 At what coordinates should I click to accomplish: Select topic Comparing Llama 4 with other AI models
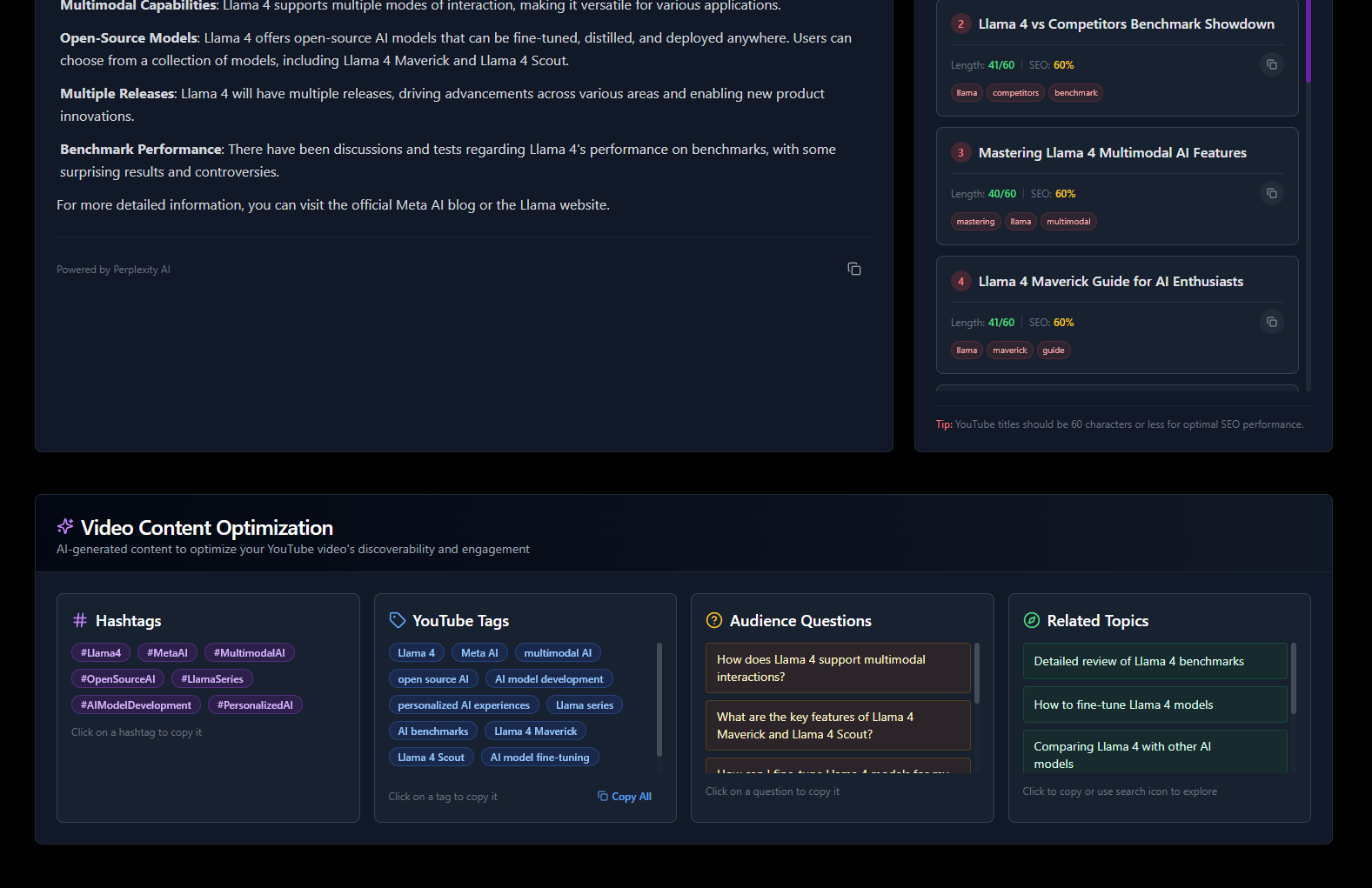click(x=1155, y=752)
